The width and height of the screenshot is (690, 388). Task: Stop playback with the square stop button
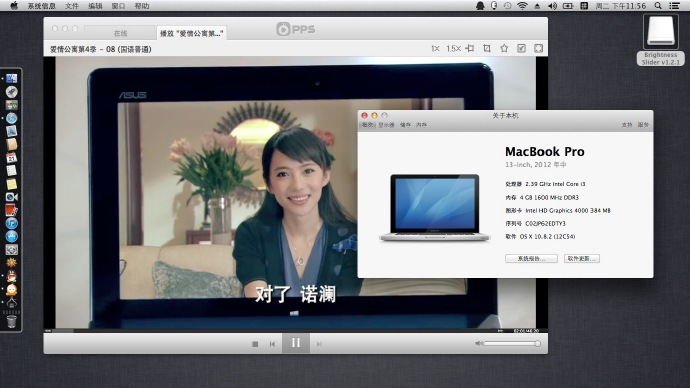click(255, 344)
